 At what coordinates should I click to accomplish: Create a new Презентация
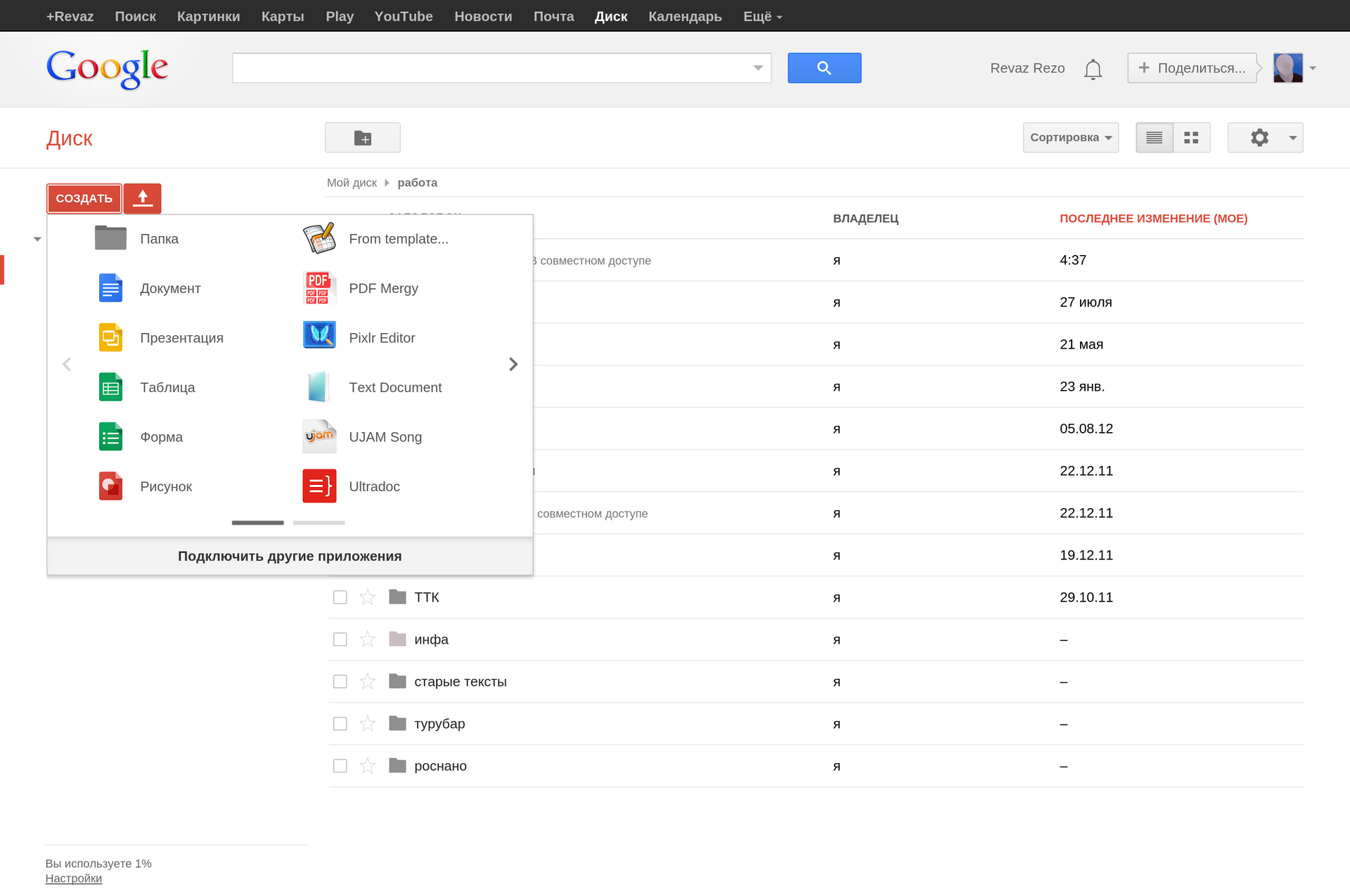(x=160, y=338)
